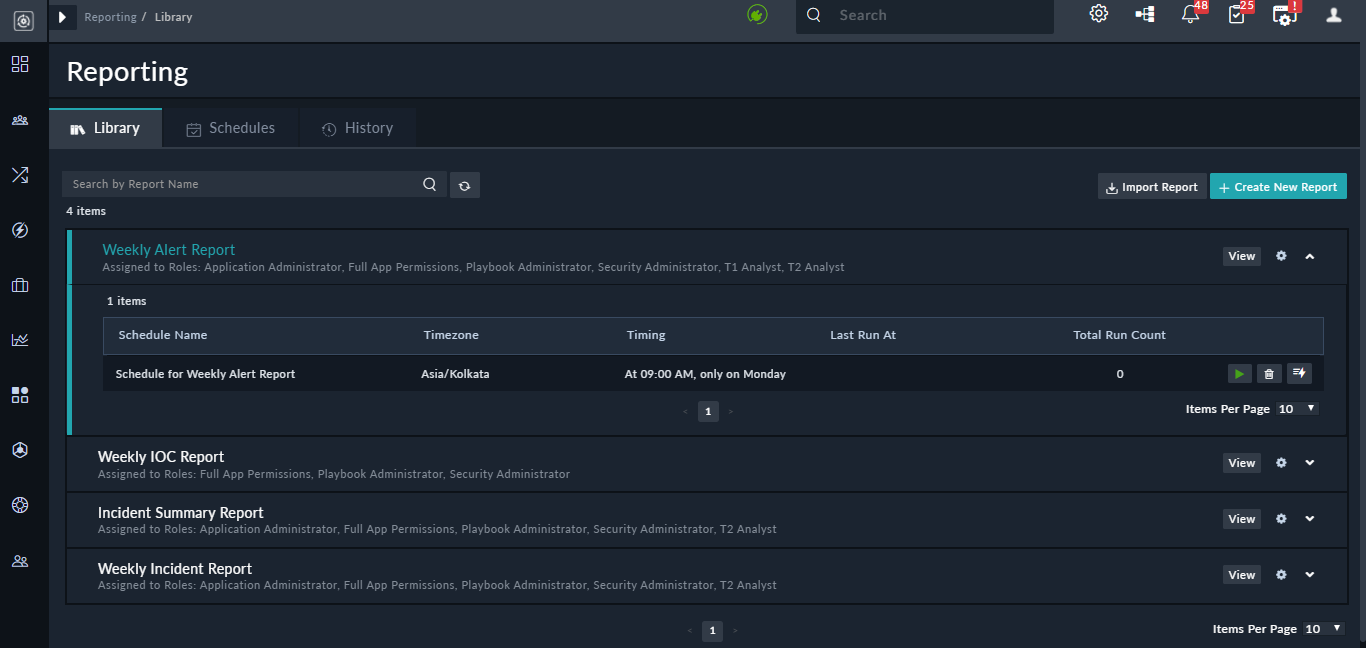View the Weekly Incident Report
The width and height of the screenshot is (1366, 648).
[1242, 575]
